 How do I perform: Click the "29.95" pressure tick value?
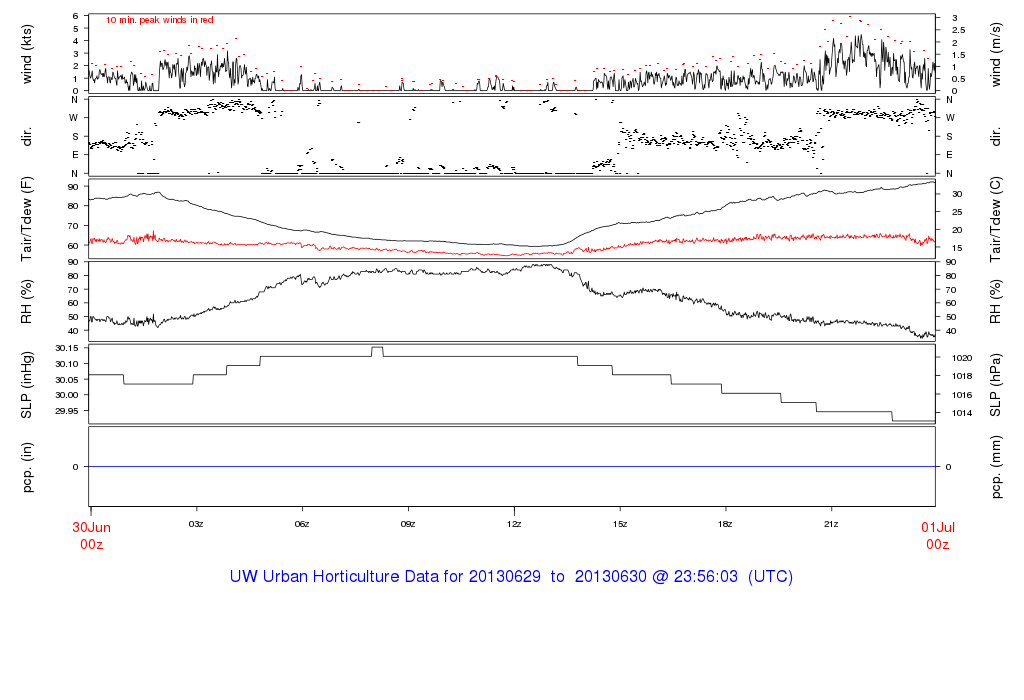(67, 411)
